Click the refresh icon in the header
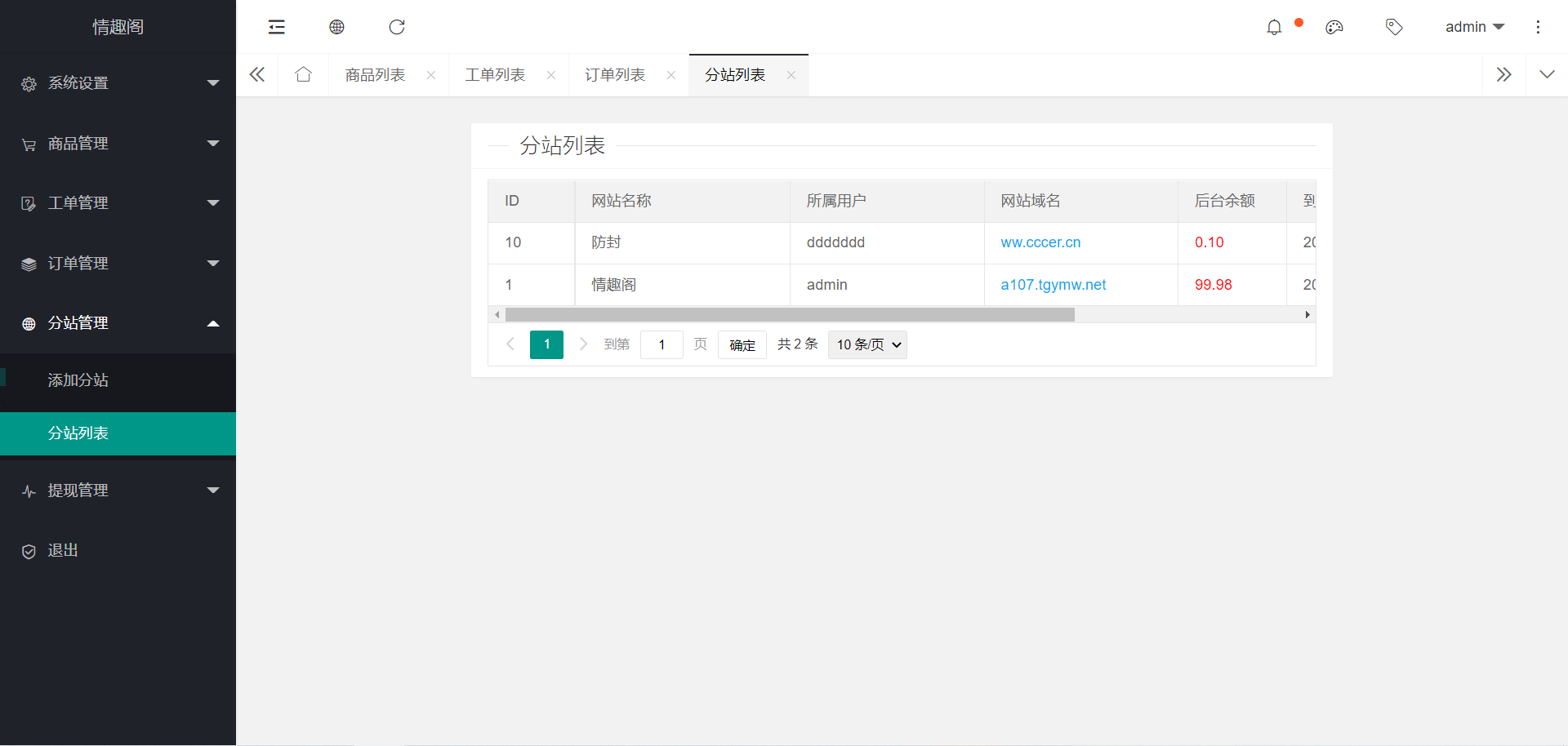The width and height of the screenshot is (1568, 746). click(x=397, y=27)
